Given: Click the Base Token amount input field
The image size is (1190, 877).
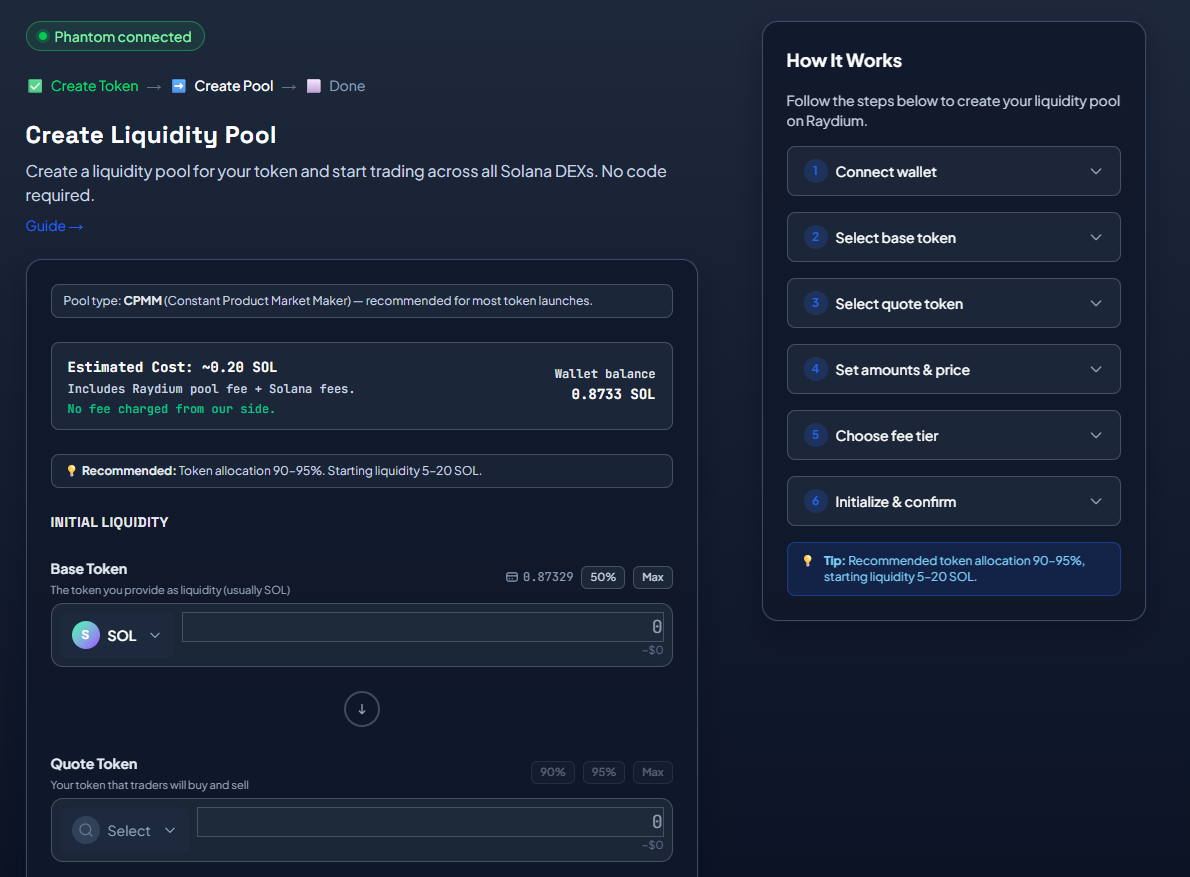Looking at the screenshot, I should pos(420,626).
